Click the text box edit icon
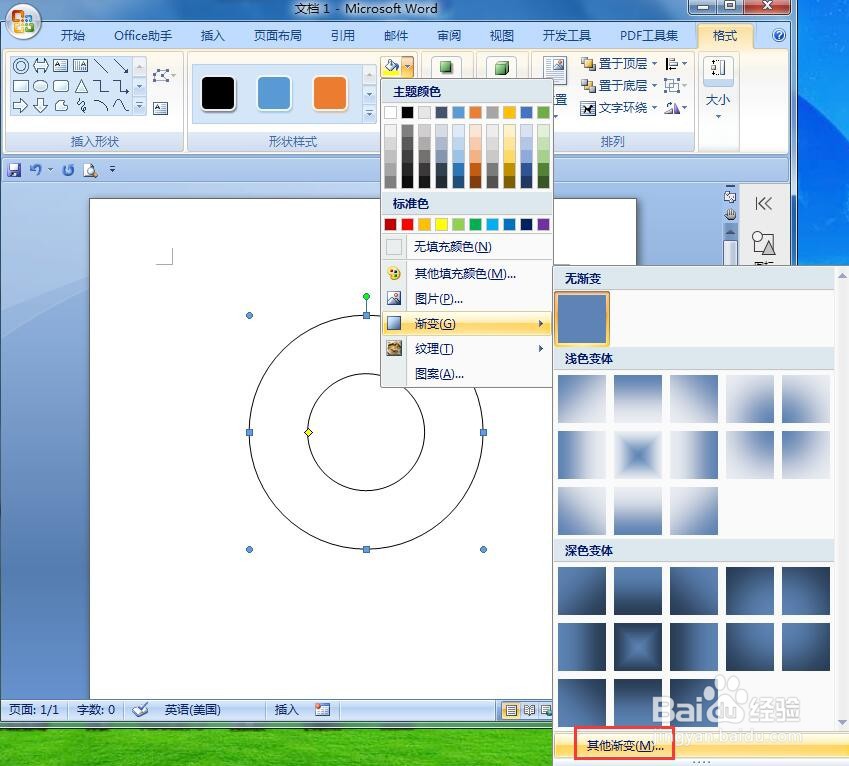849x766 pixels. click(x=161, y=108)
